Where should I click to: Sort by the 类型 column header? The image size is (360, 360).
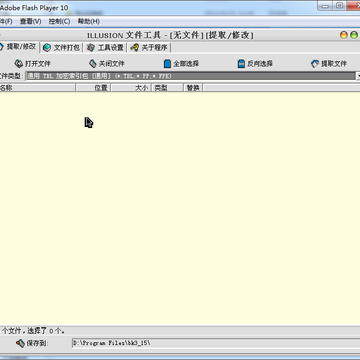coord(168,88)
